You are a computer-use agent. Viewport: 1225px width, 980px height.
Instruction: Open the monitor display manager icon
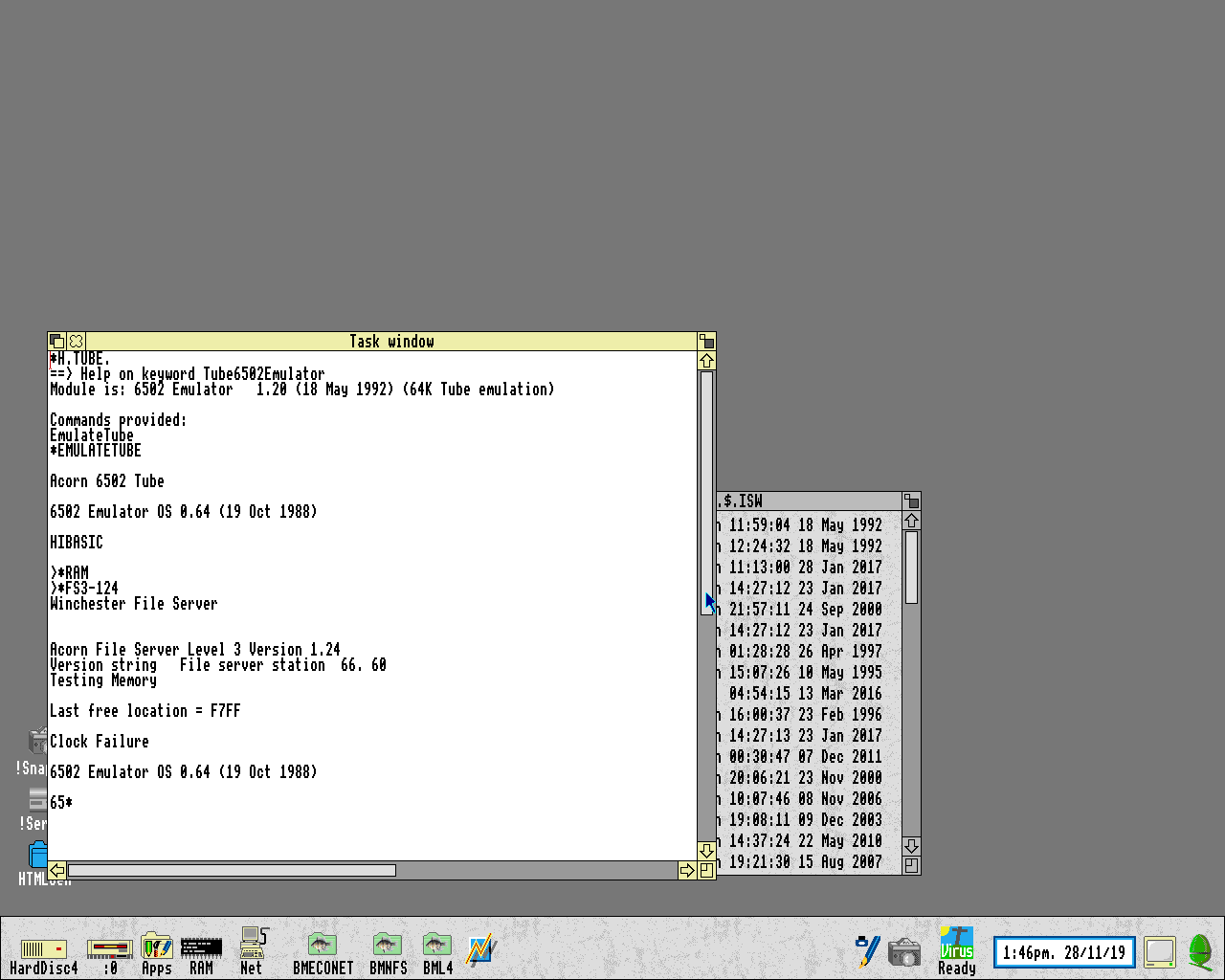(1160, 952)
